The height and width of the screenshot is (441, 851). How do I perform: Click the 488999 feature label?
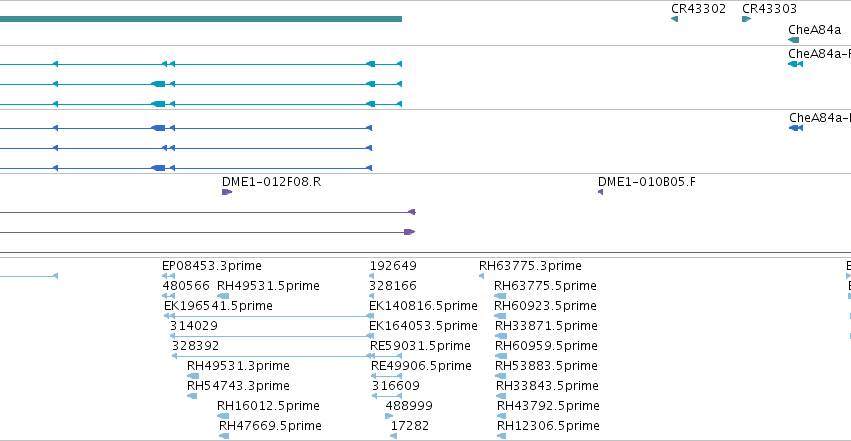point(409,406)
